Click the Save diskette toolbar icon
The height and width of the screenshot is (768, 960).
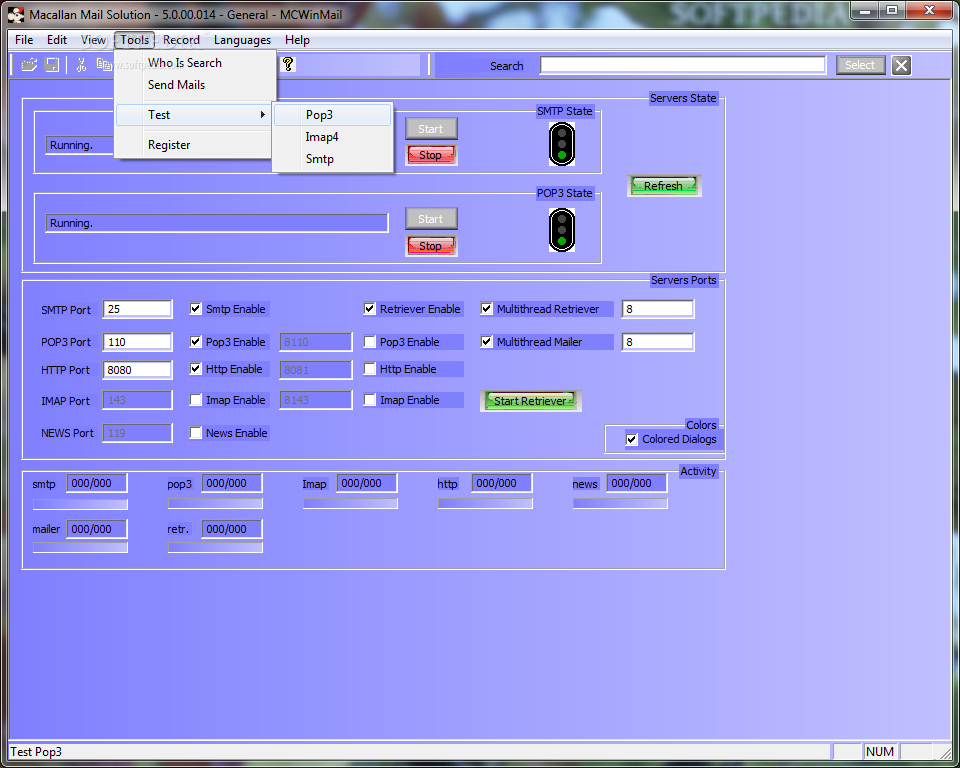[x=52, y=64]
